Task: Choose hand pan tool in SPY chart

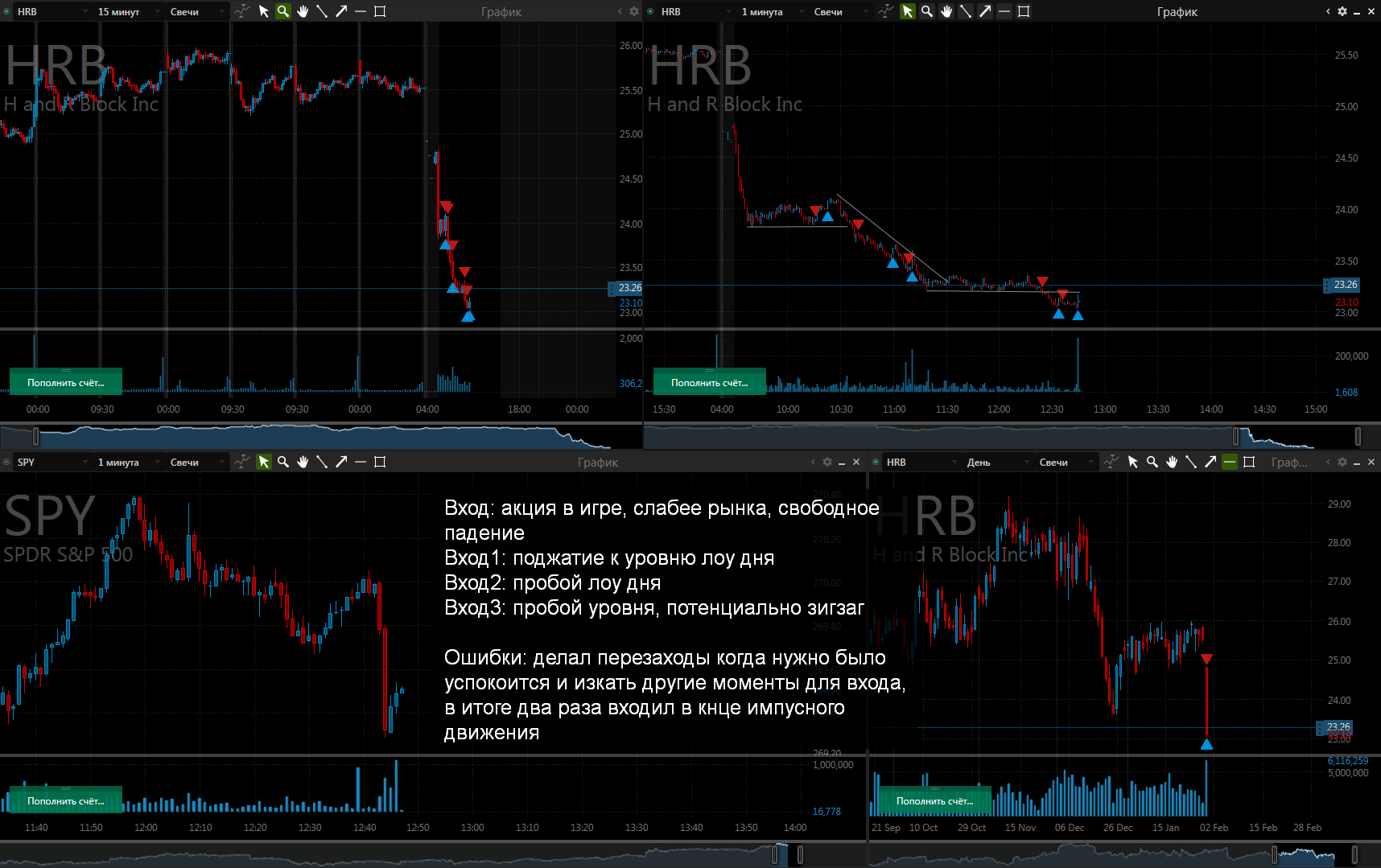Action: click(303, 462)
